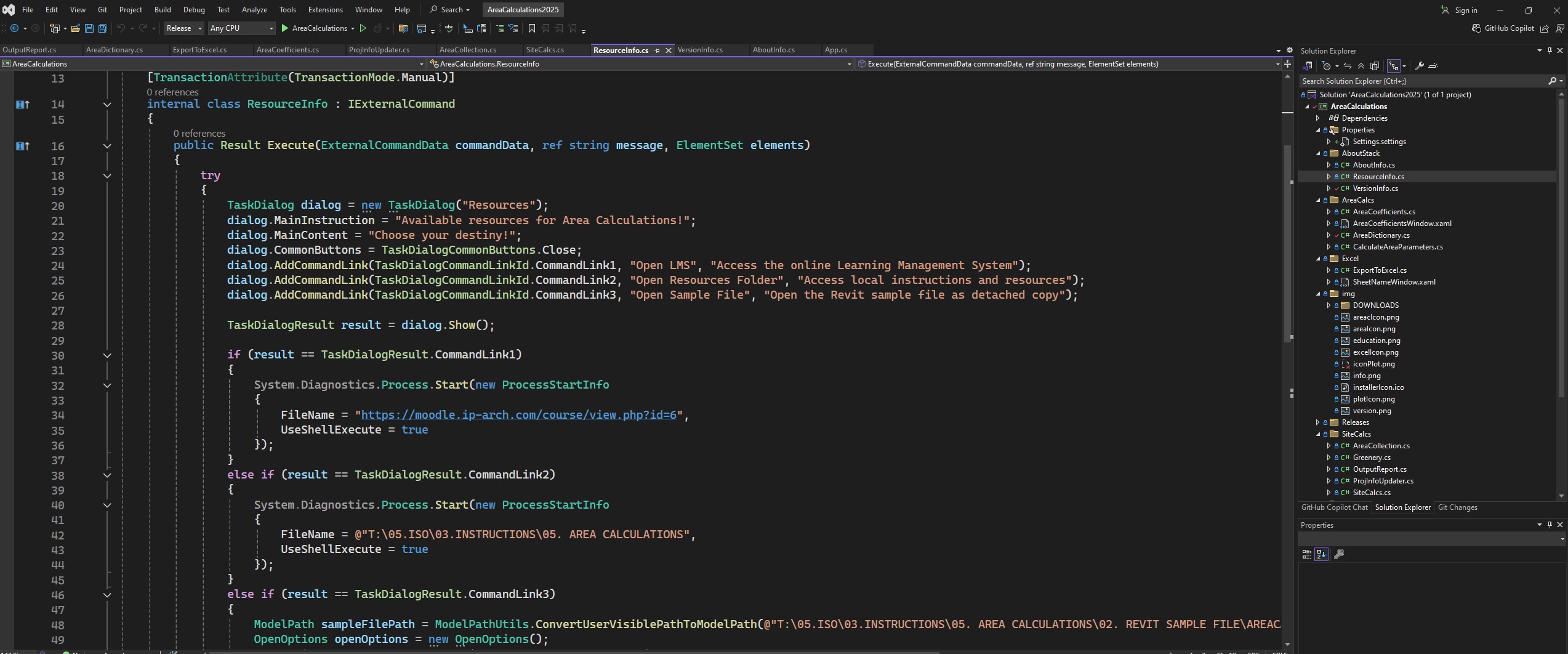Click the Sign in link
Screen dimensions: 1568x654
(1465, 10)
